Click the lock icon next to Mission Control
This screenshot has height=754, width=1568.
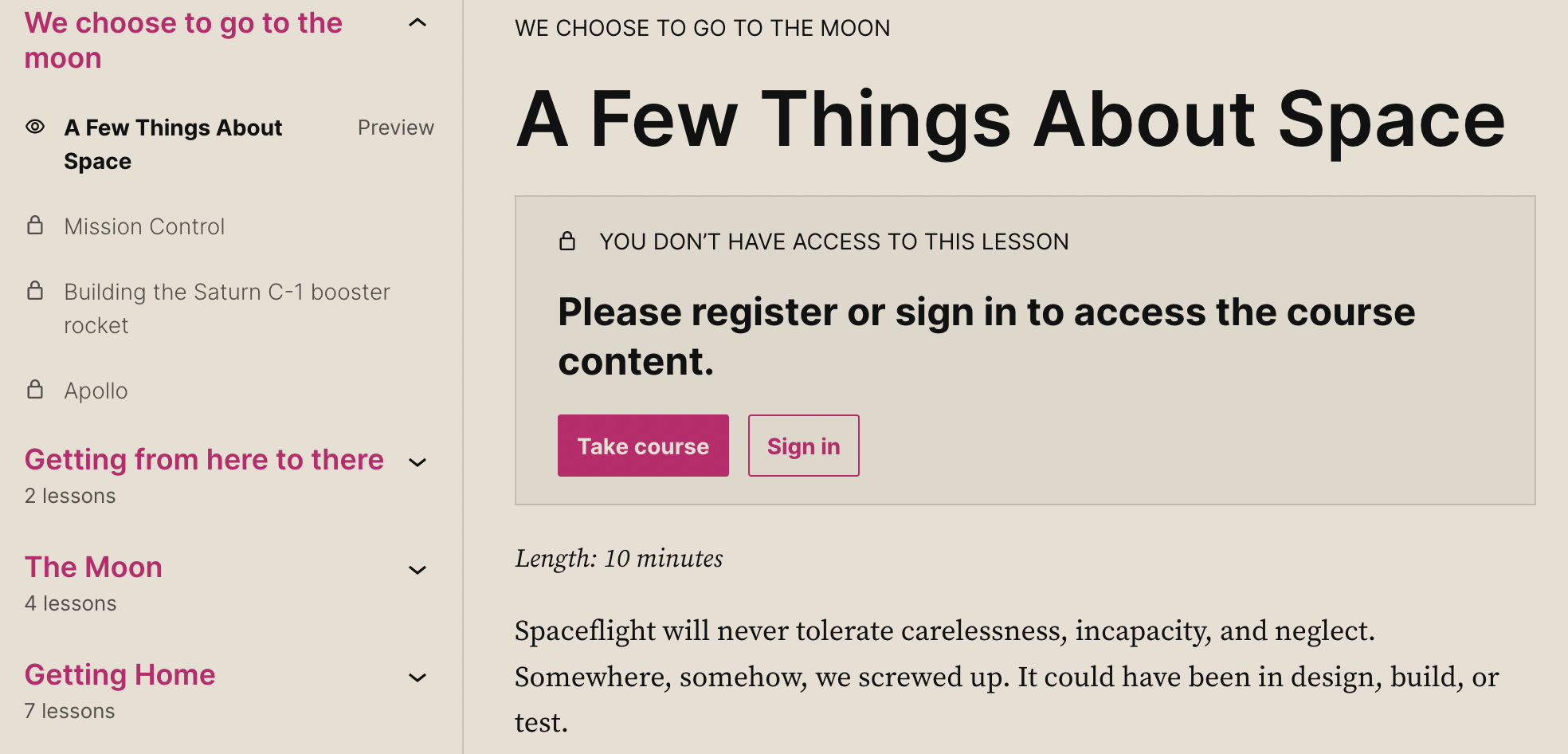[35, 226]
